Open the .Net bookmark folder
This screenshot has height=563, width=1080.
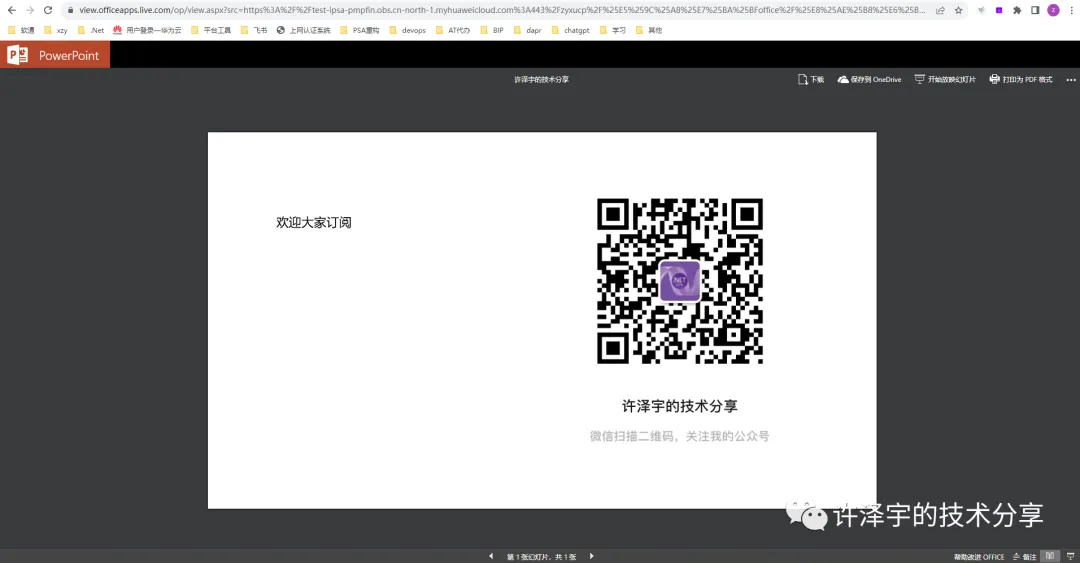[90, 30]
